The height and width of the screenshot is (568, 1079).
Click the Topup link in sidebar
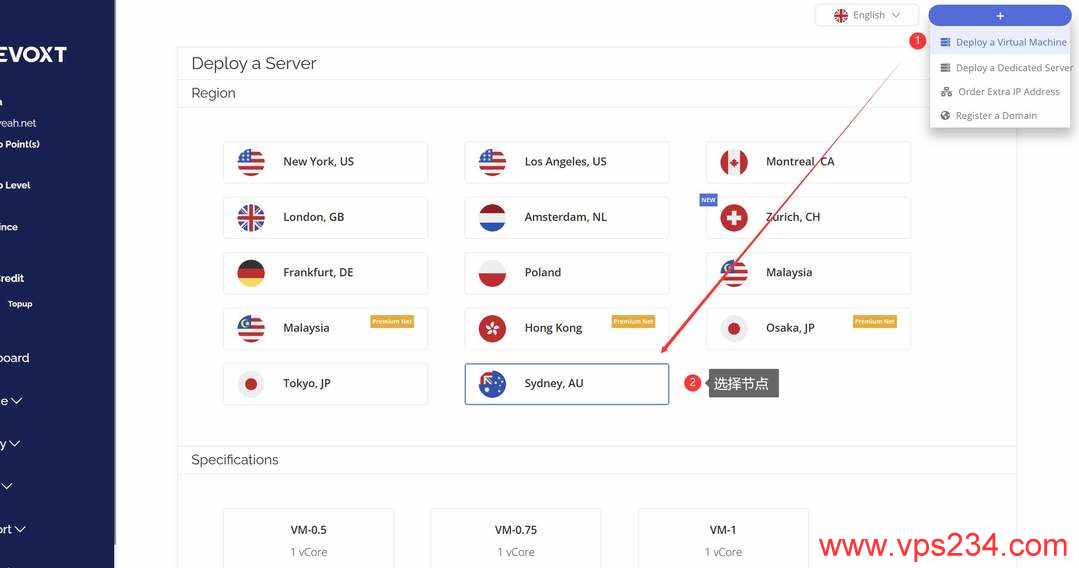click(x=20, y=304)
